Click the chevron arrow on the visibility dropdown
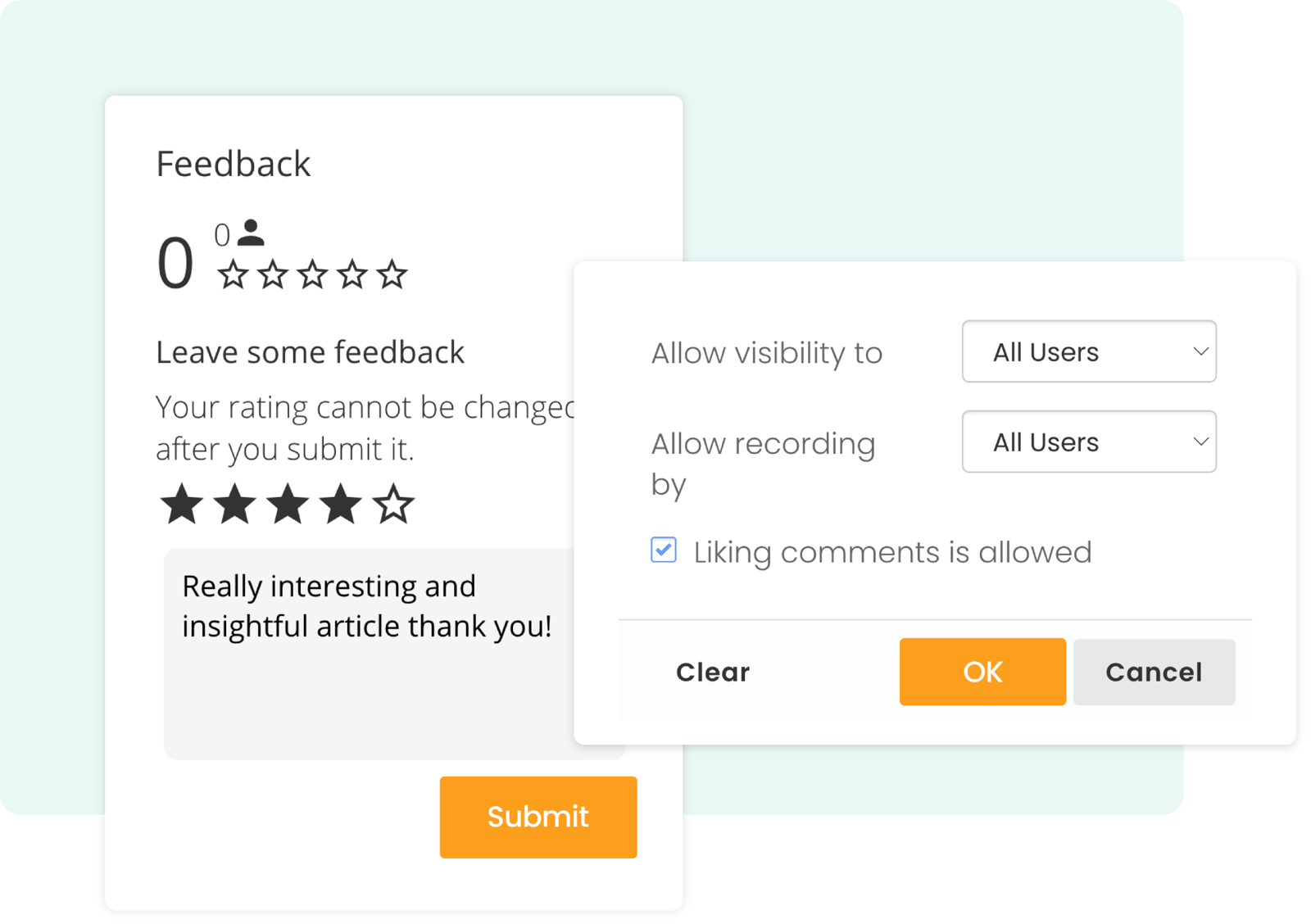The height and width of the screenshot is (924, 1311). click(x=1200, y=351)
